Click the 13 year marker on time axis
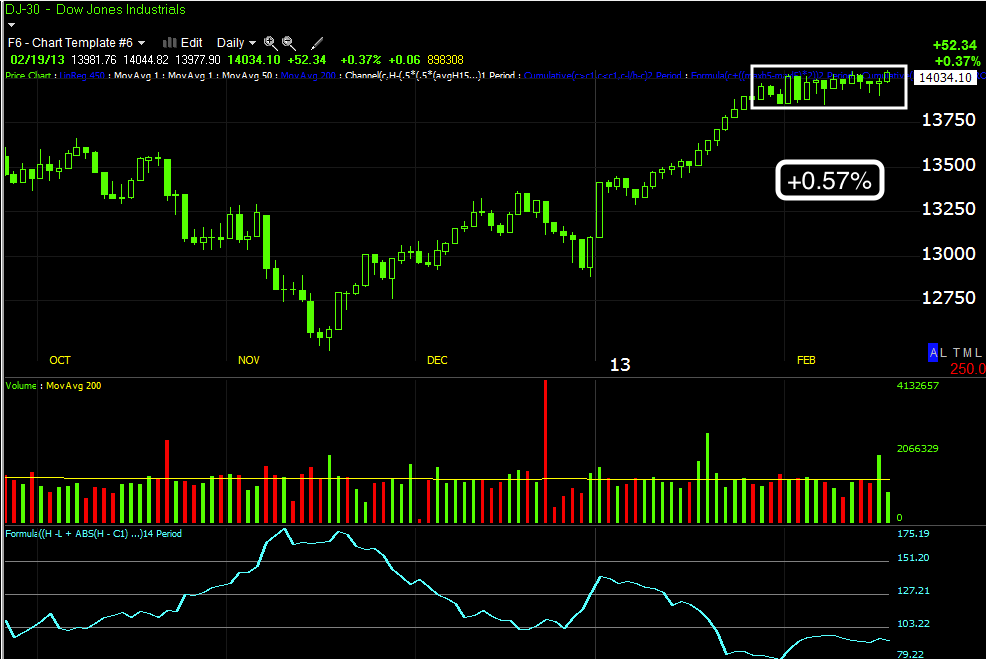This screenshot has height=659, width=986. (x=620, y=365)
